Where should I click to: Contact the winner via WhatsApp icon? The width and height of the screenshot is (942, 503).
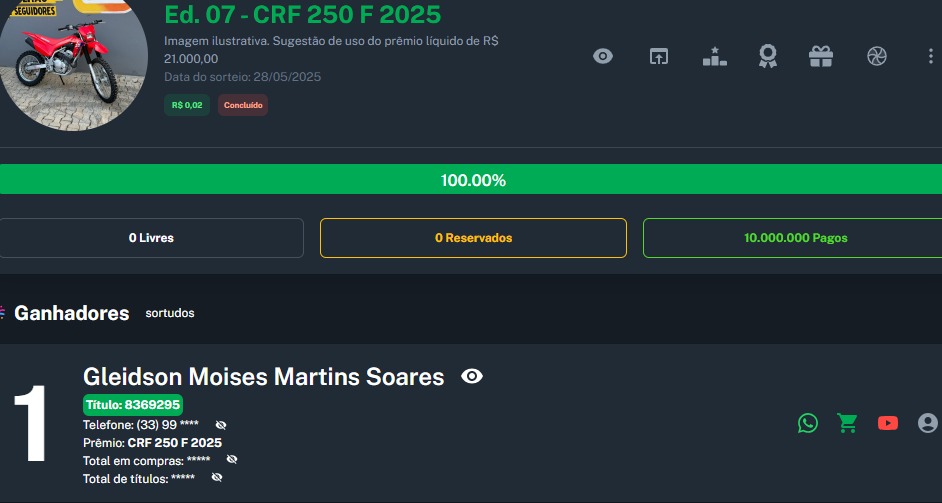[808, 423]
